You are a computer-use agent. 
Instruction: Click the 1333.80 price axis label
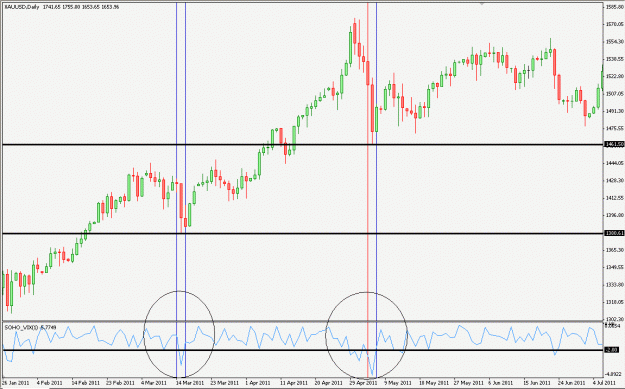pyautogui.click(x=615, y=285)
